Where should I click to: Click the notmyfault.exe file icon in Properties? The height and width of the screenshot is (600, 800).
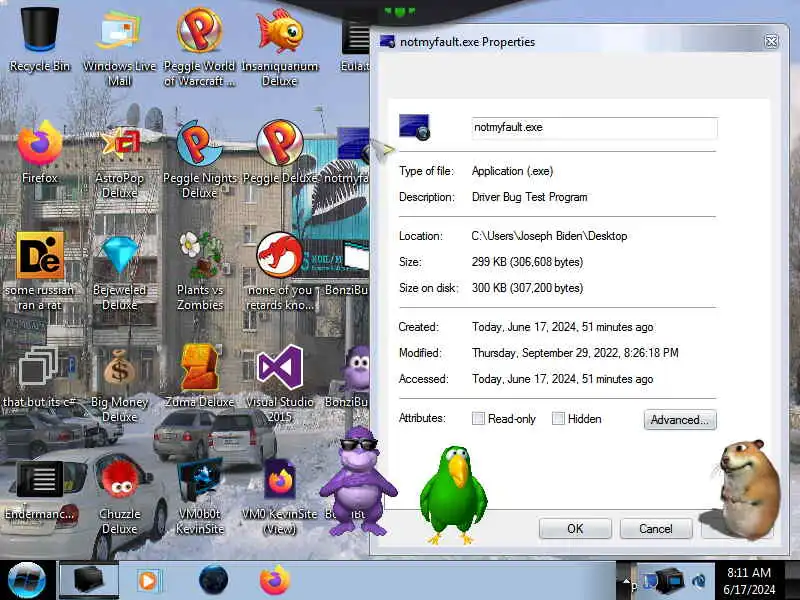(414, 128)
